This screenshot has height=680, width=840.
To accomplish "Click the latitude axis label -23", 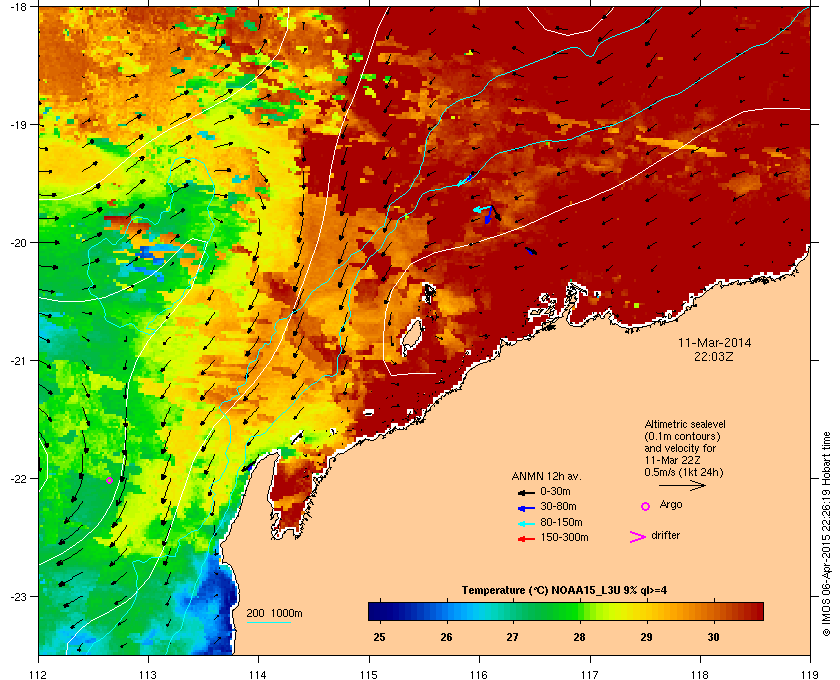I will (x=18, y=596).
